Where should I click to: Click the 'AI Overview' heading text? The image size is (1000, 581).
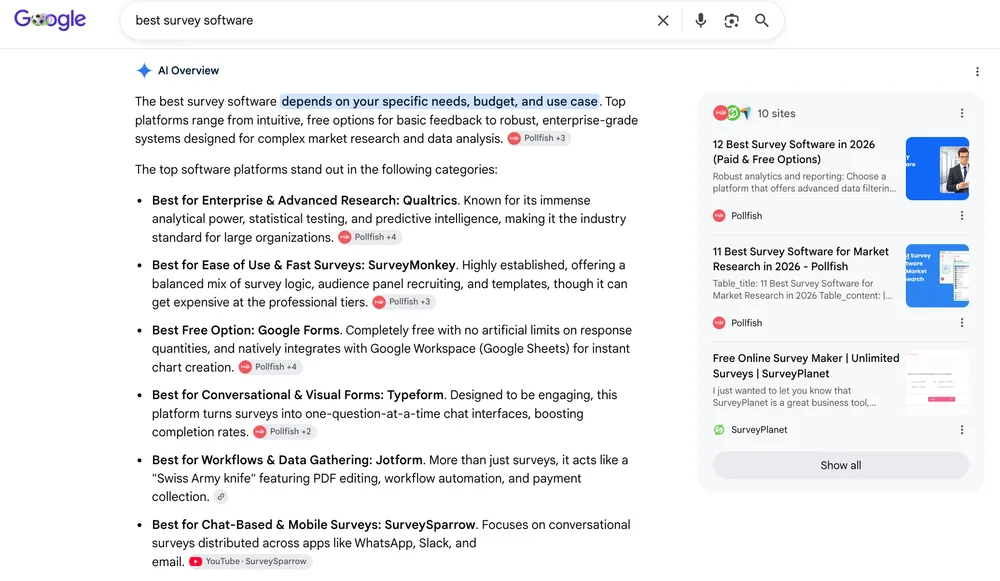tap(188, 71)
